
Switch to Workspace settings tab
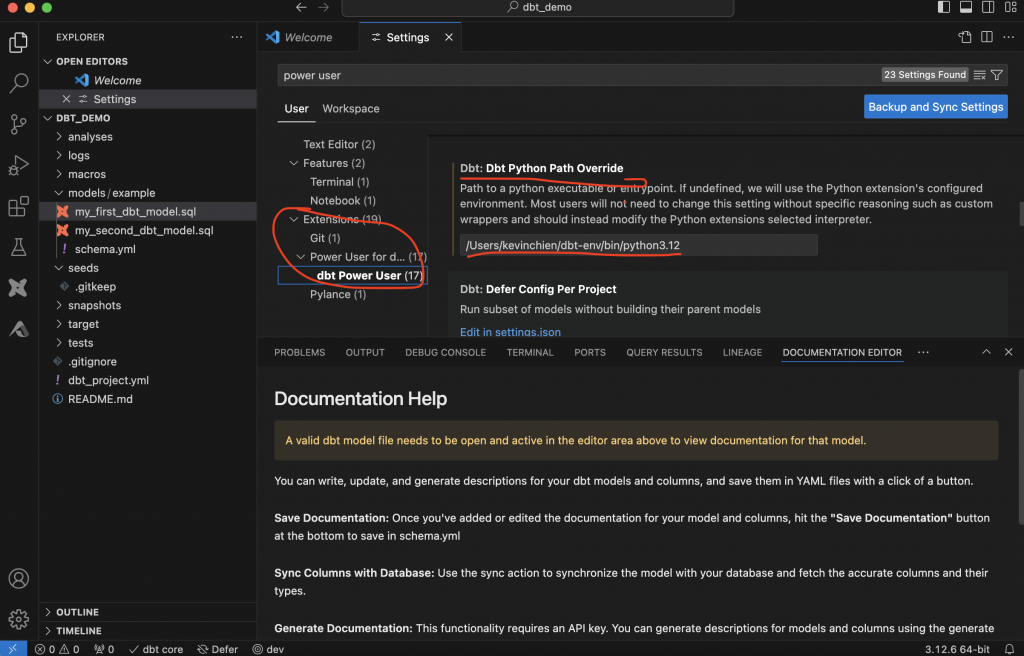[351, 108]
